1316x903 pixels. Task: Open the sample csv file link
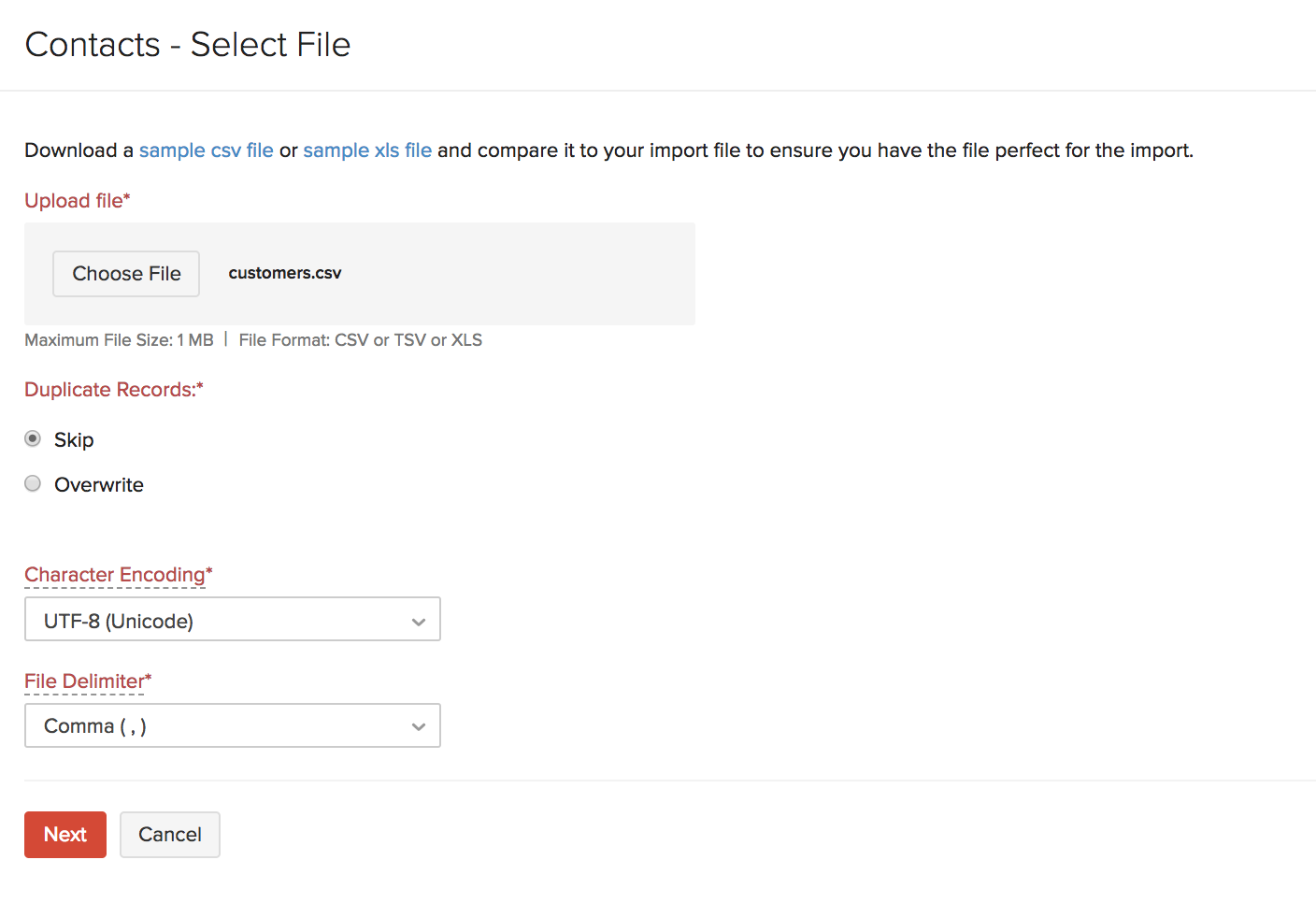pos(206,150)
